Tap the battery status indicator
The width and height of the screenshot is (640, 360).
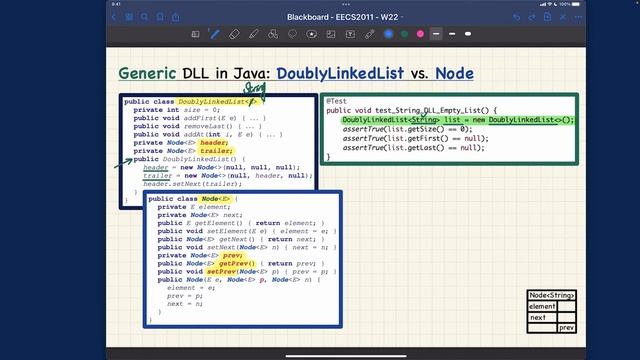pos(576,4)
